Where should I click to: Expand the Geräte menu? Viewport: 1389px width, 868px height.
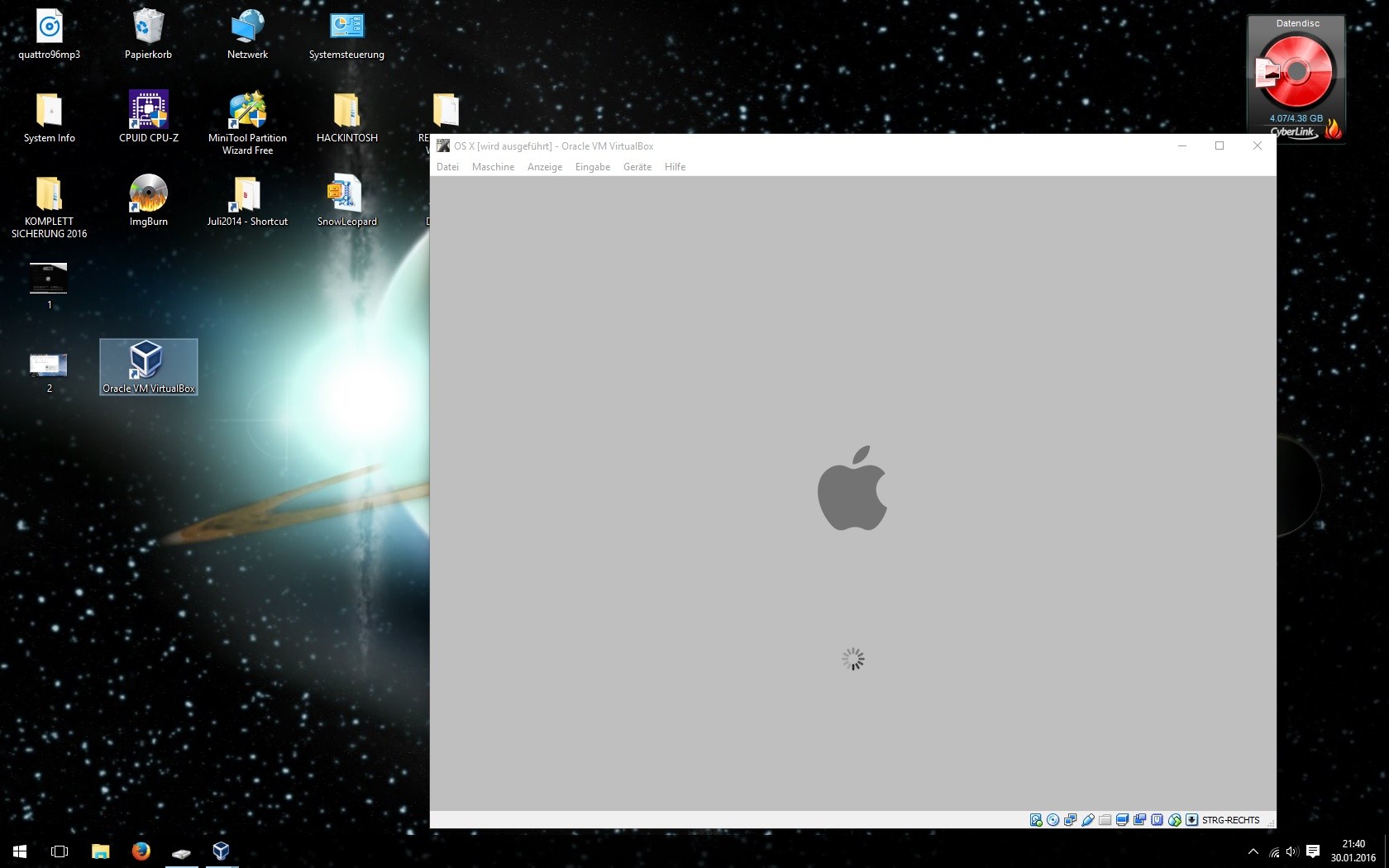pos(637,167)
